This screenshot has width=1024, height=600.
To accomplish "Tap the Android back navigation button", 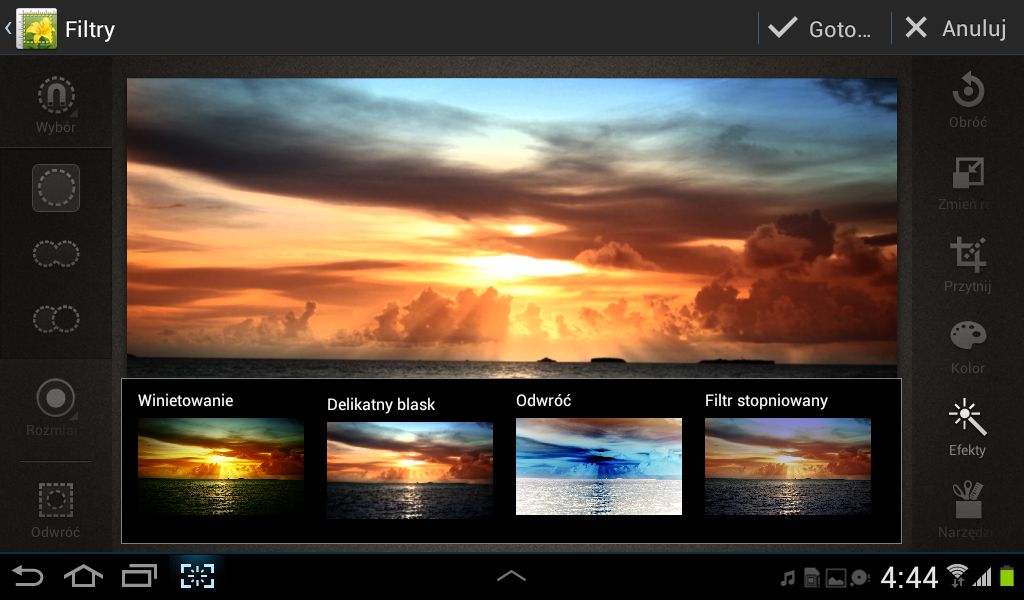I will click(27, 576).
